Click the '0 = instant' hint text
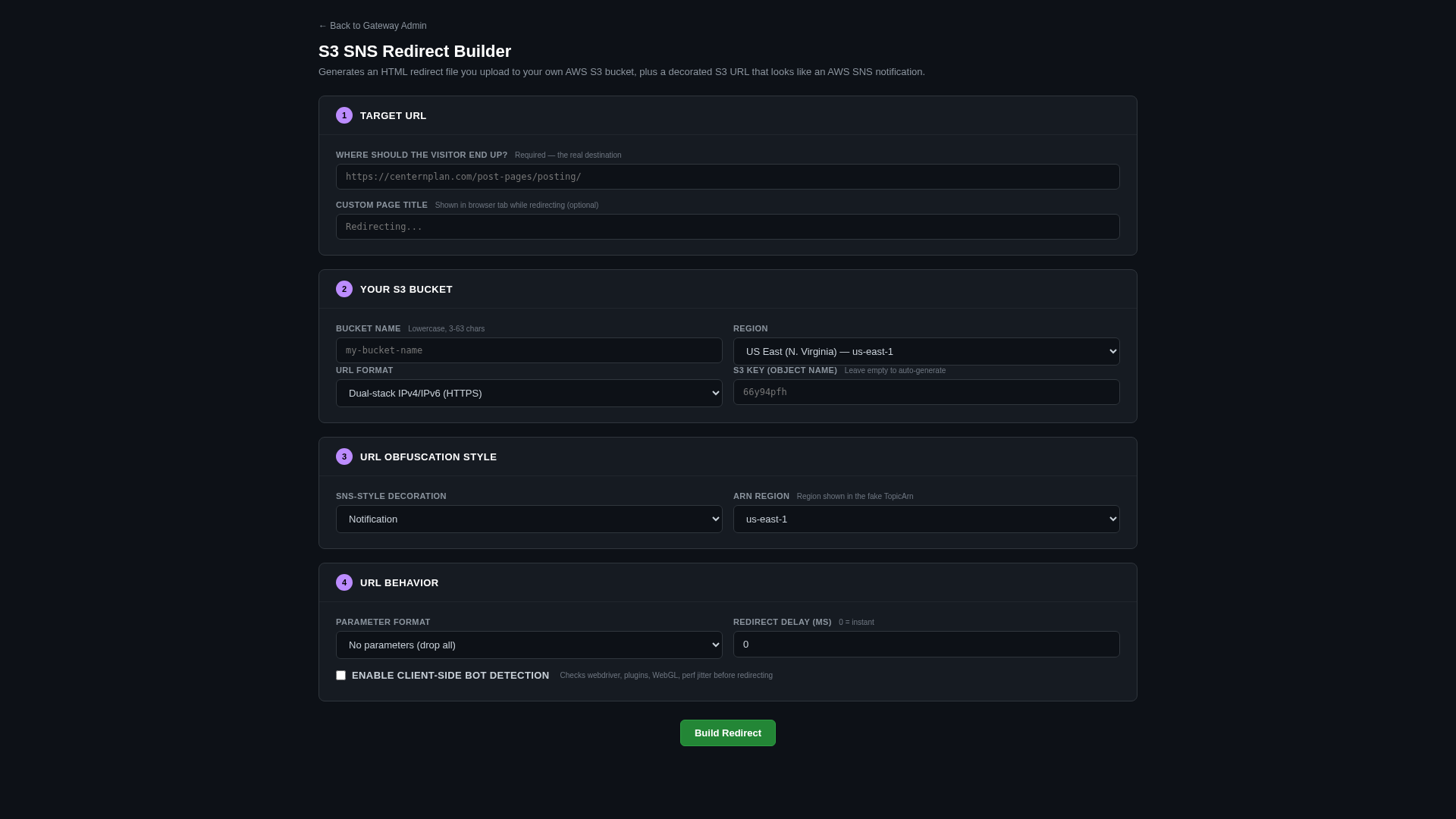Image resolution: width=1456 pixels, height=819 pixels. point(856,622)
